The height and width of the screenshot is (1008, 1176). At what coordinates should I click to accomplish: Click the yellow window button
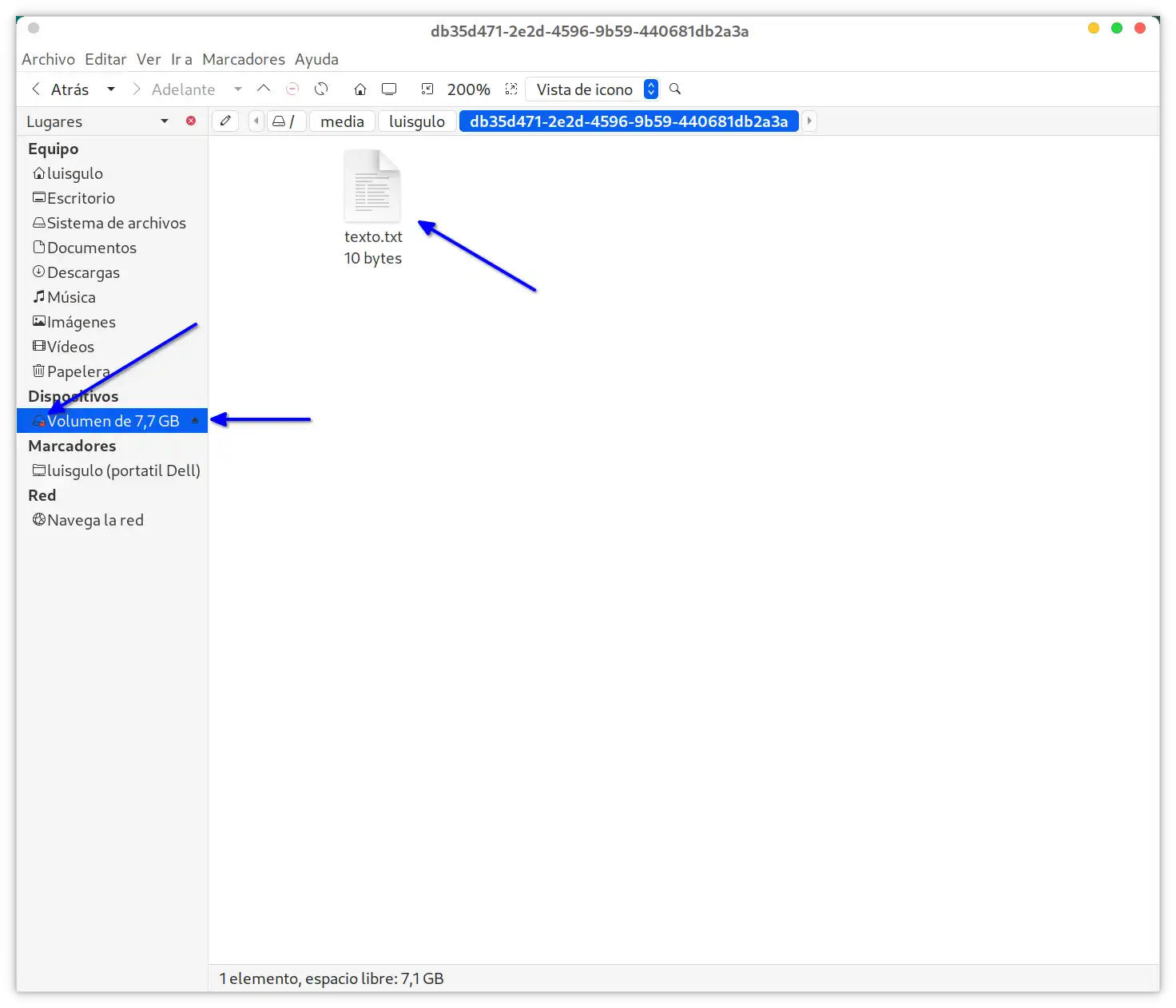[1094, 28]
